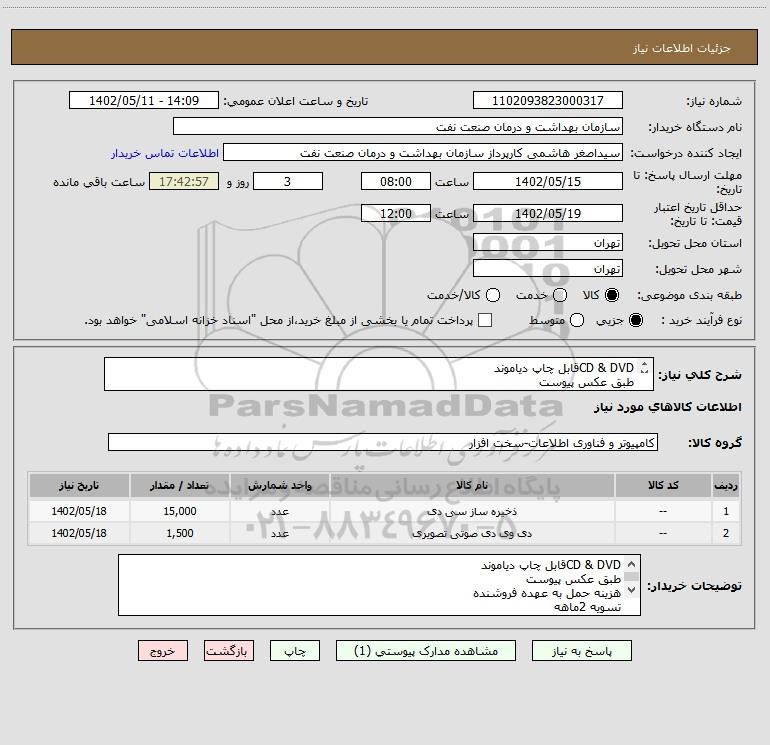Click the remaining time 17:42:57 field
Image resolution: width=770 pixels, height=745 pixels.
coord(184,181)
